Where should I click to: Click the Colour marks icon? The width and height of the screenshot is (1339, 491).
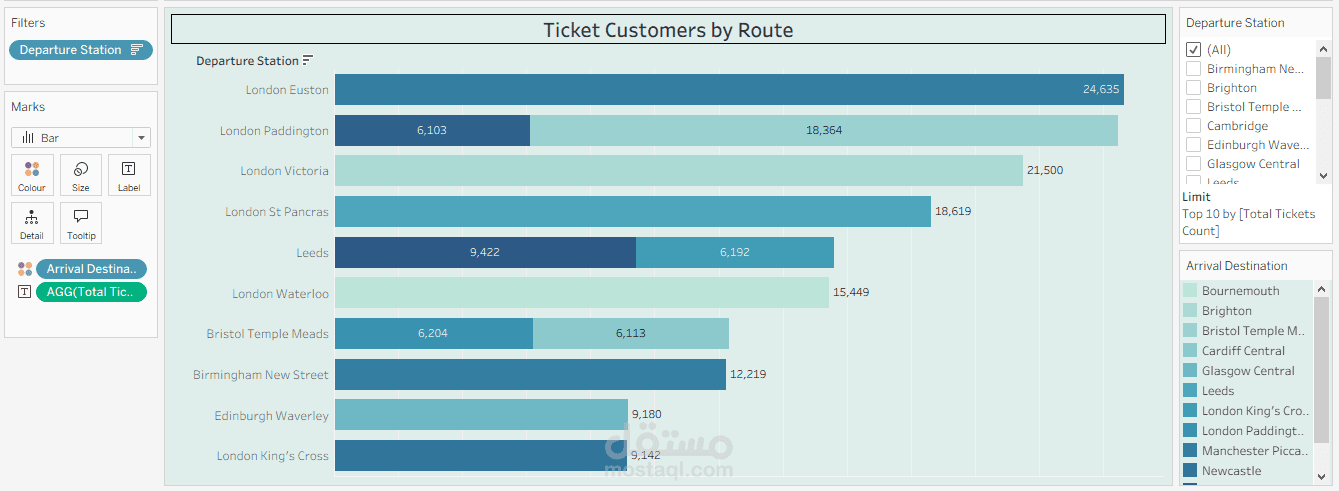tap(31, 174)
